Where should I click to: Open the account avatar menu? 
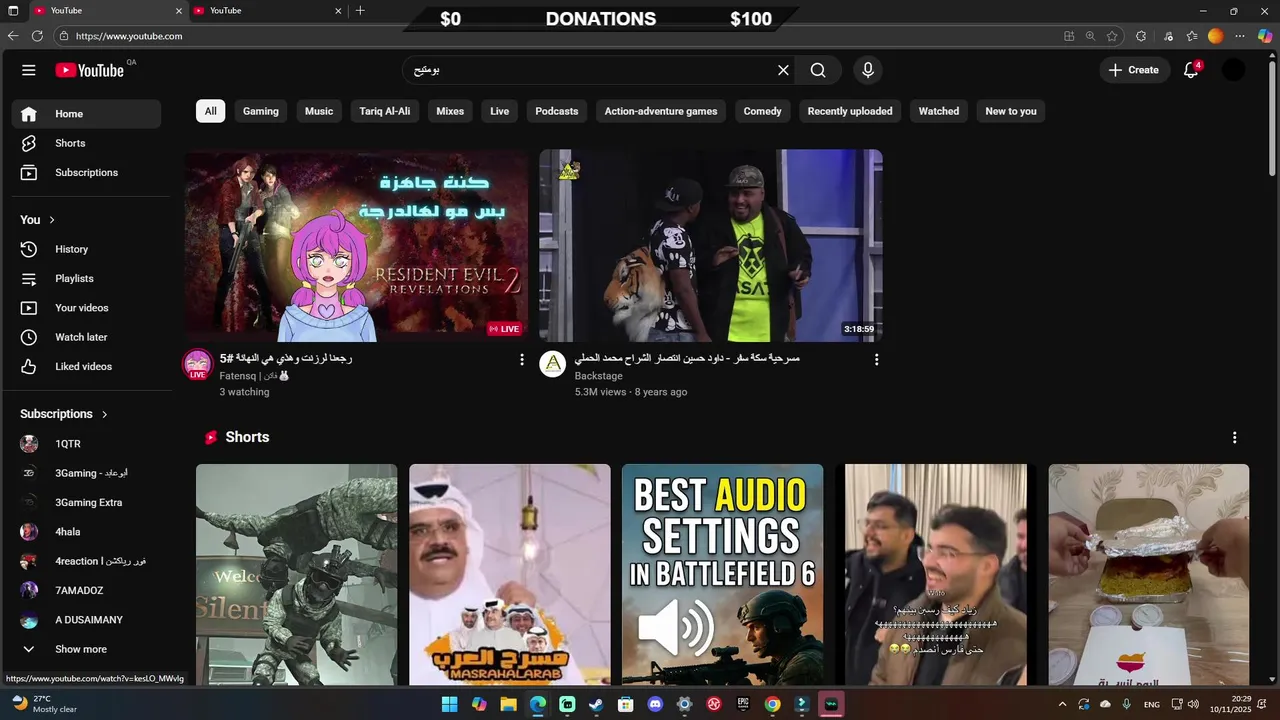tap(1234, 70)
